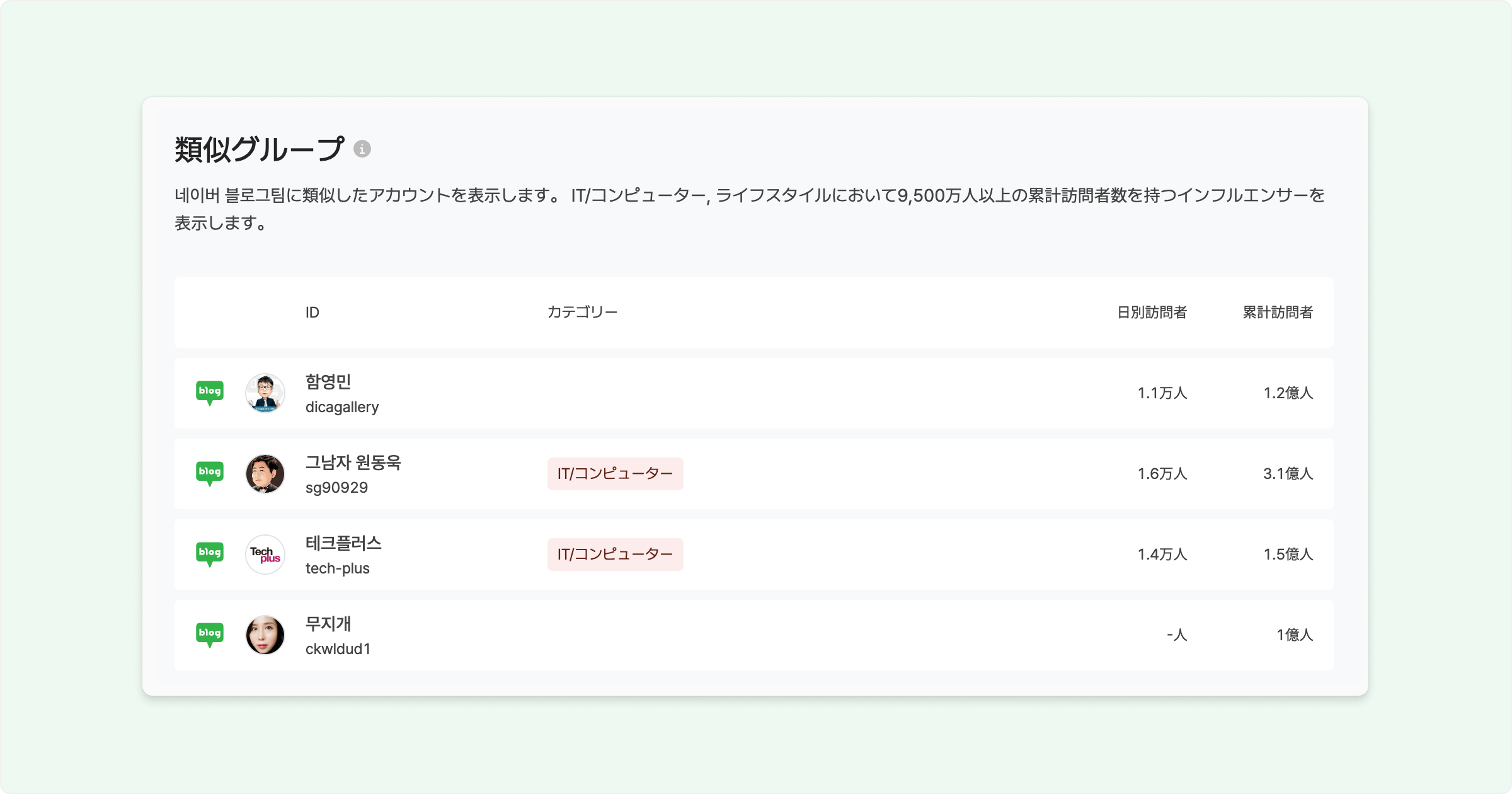Open the dicagallery account link
This screenshot has width=1512, height=794.
(342, 407)
